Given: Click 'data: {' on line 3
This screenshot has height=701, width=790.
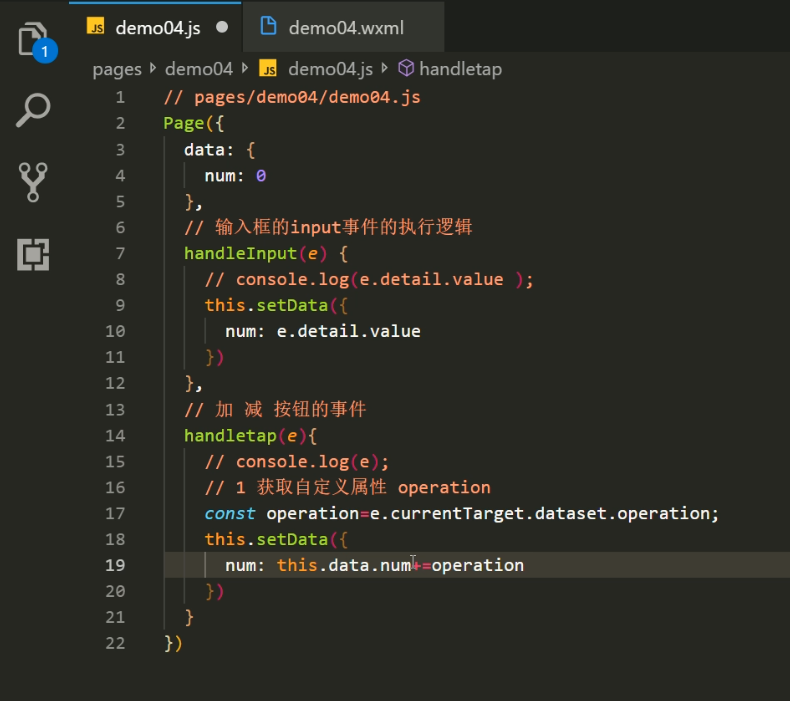Looking at the screenshot, I should click(x=220, y=150).
